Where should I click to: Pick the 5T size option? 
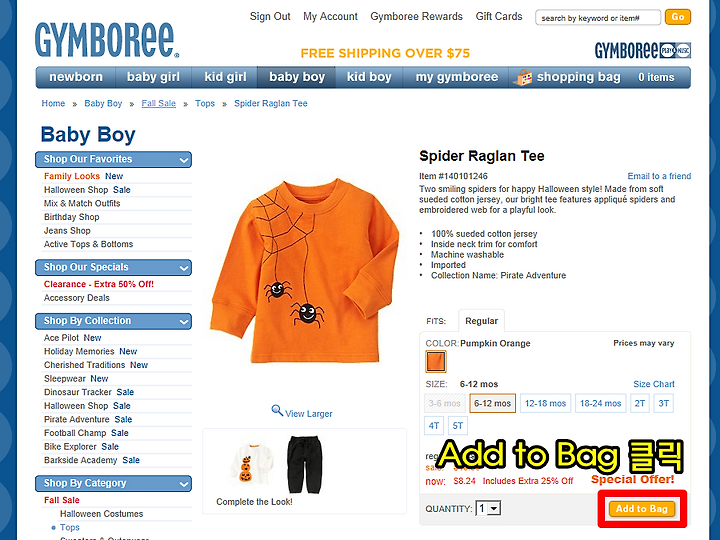(457, 426)
